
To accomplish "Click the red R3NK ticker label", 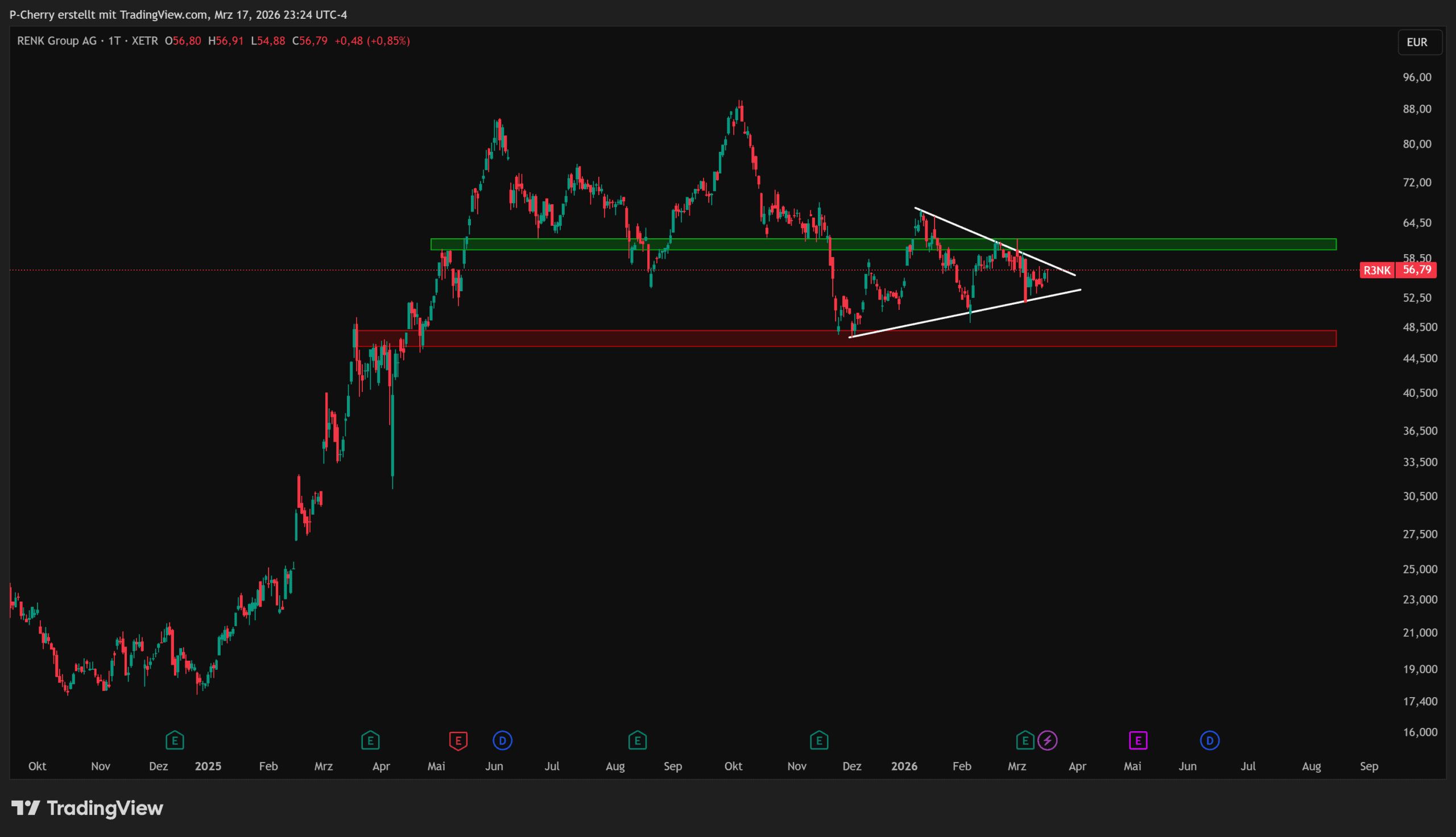I will 1377,270.
